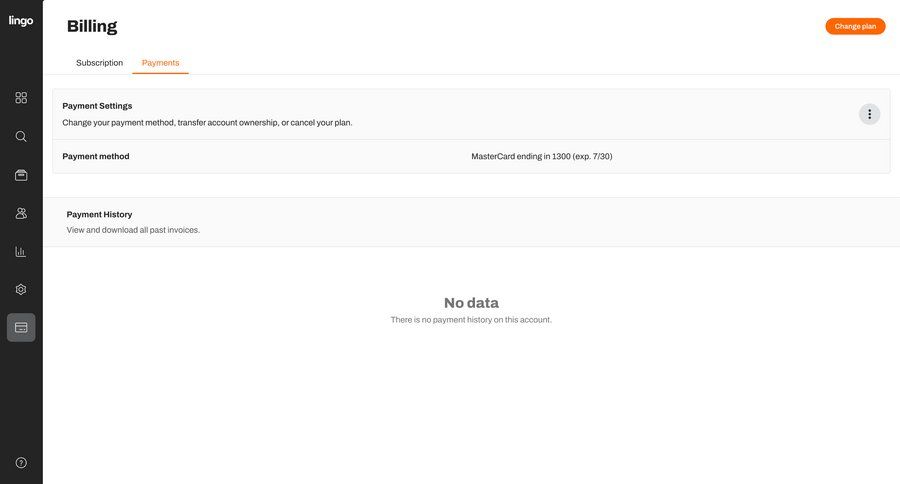Open search from the magnifier sidebar icon
This screenshot has height=484, width=900.
21,136
